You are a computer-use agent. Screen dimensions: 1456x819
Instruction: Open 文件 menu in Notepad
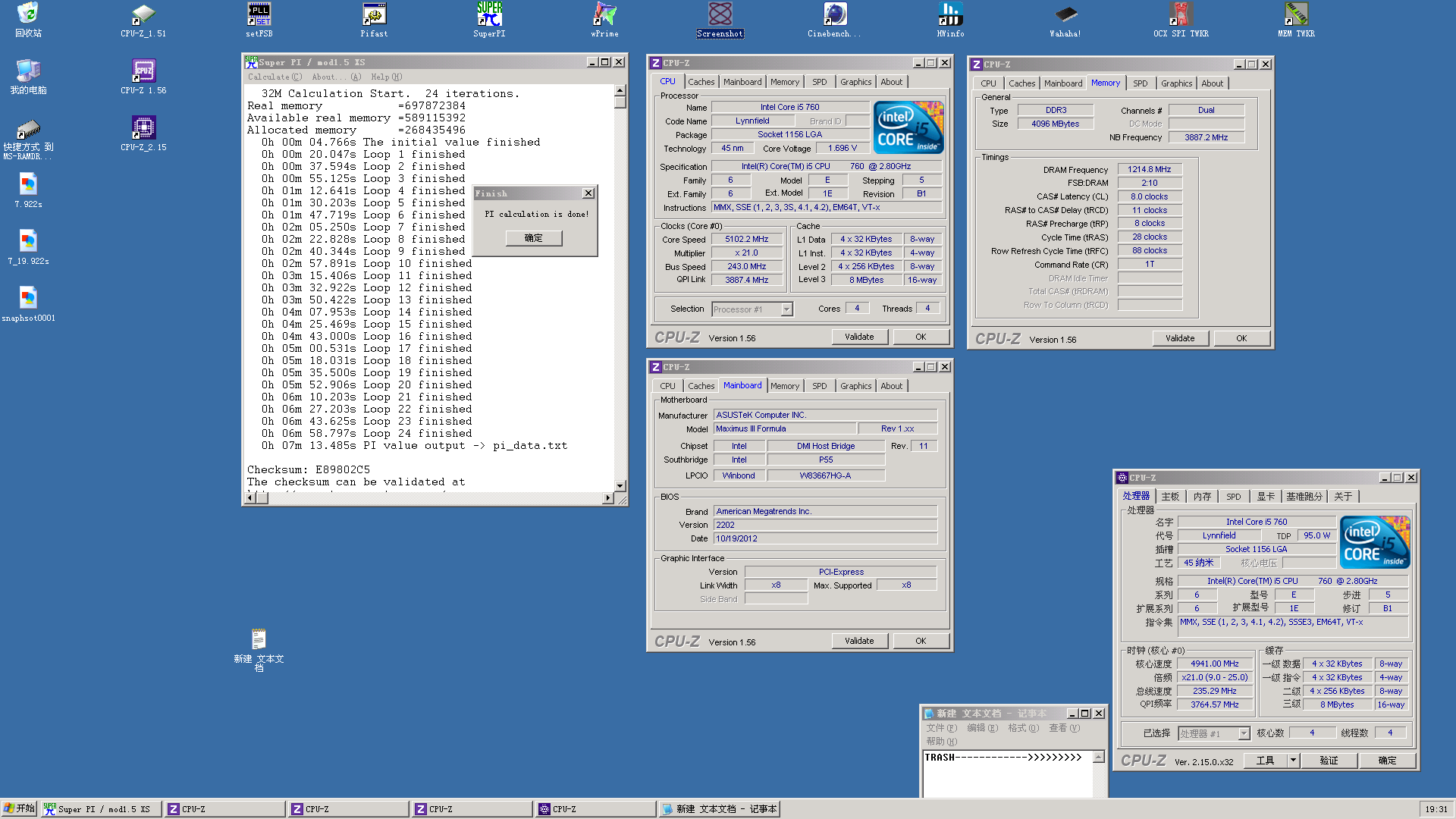[941, 728]
